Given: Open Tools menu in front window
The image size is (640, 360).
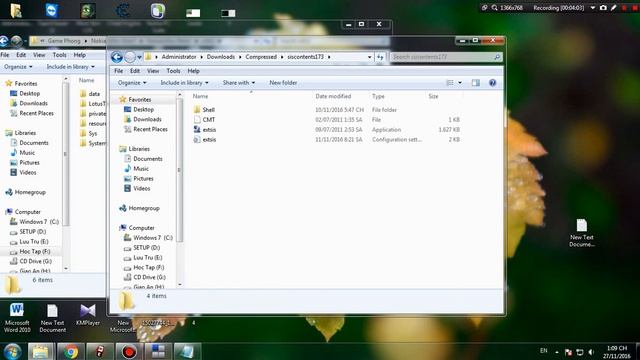Looking at the screenshot, I should coord(173,71).
